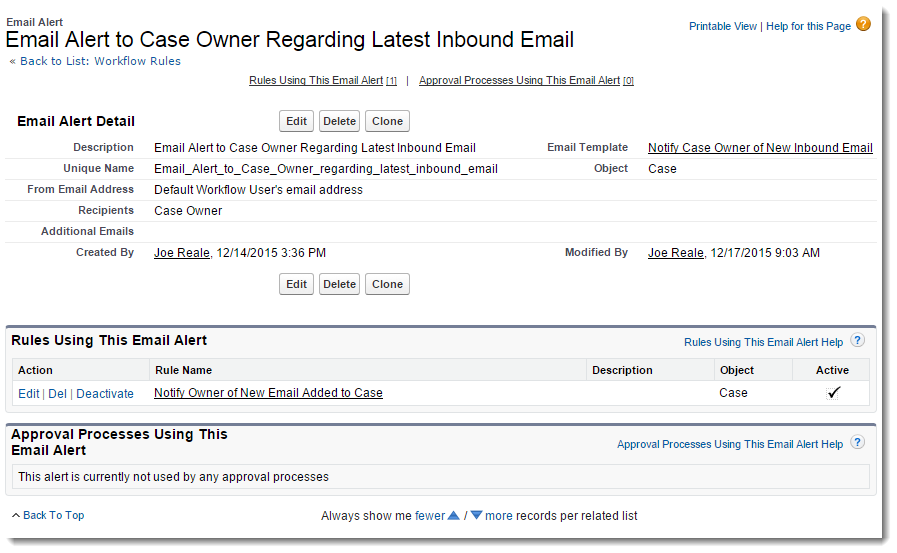This screenshot has width=897, height=553.
Task: Click the Created By timestamp 12/14/2015 3:36 PM
Action: pyautogui.click(x=271, y=253)
